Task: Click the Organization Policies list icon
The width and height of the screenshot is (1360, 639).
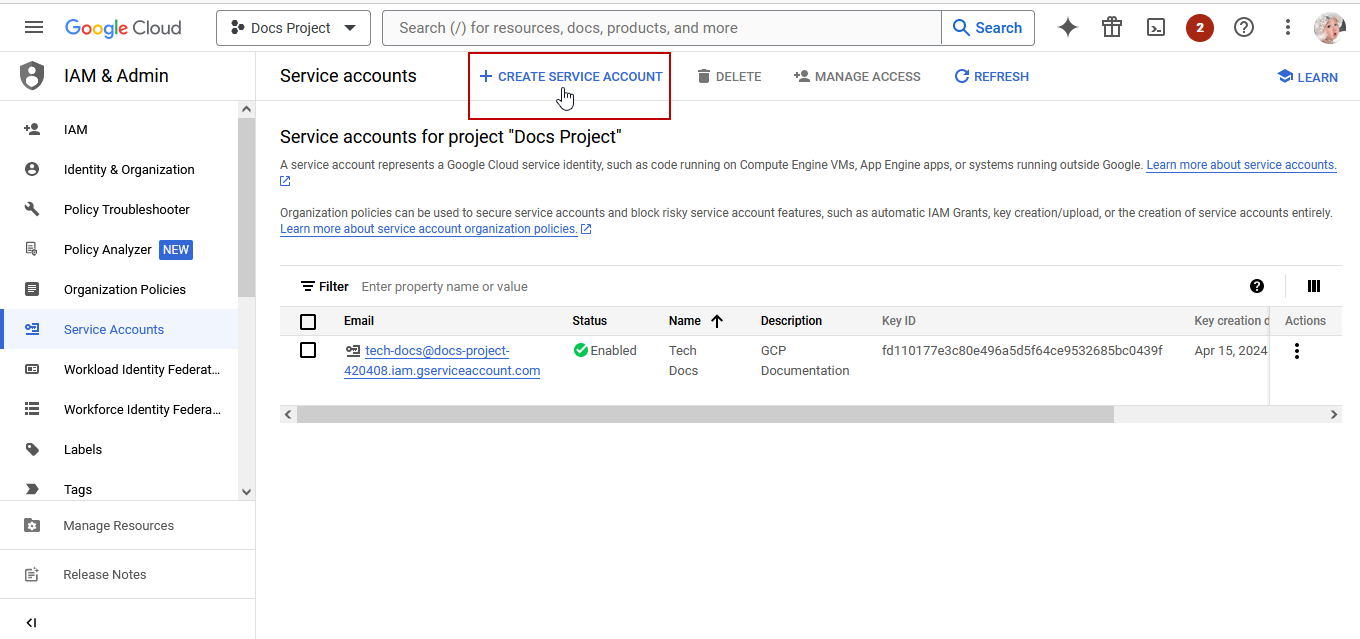Action: pos(32,289)
